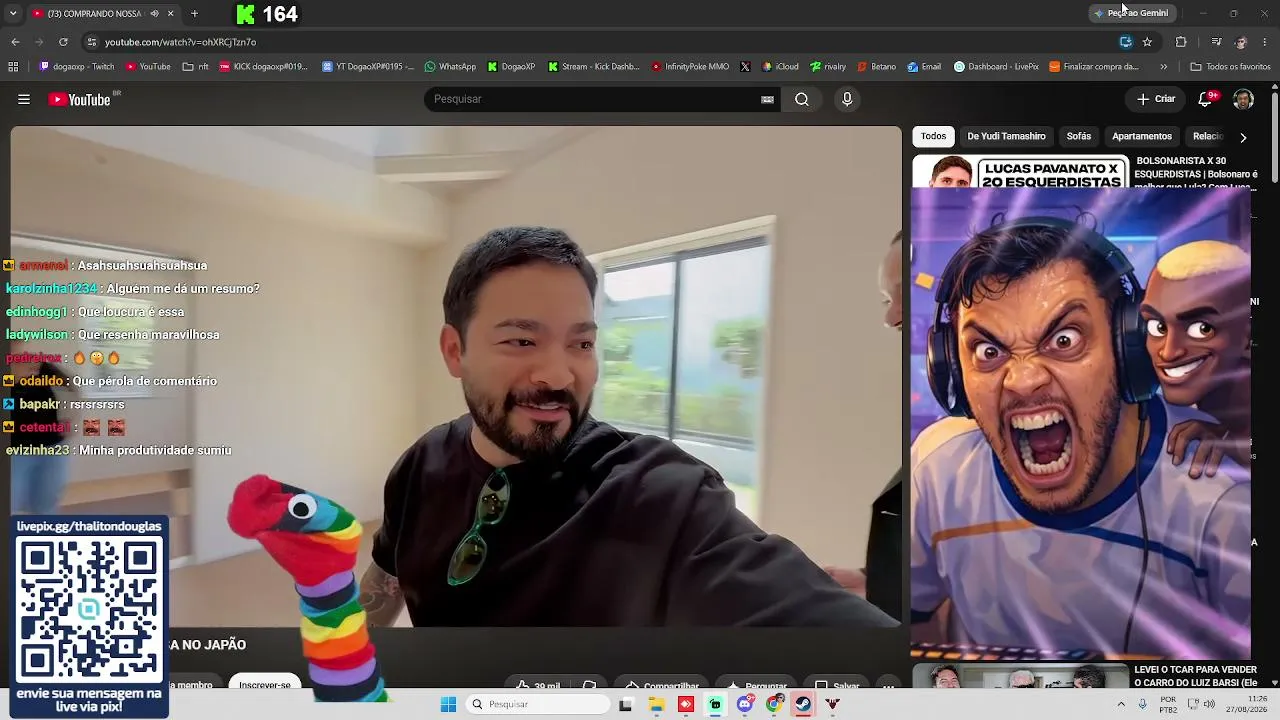Viewport: 1280px width, 720px height.
Task: Open the nft bookmarks folder
Action: click(x=196, y=67)
